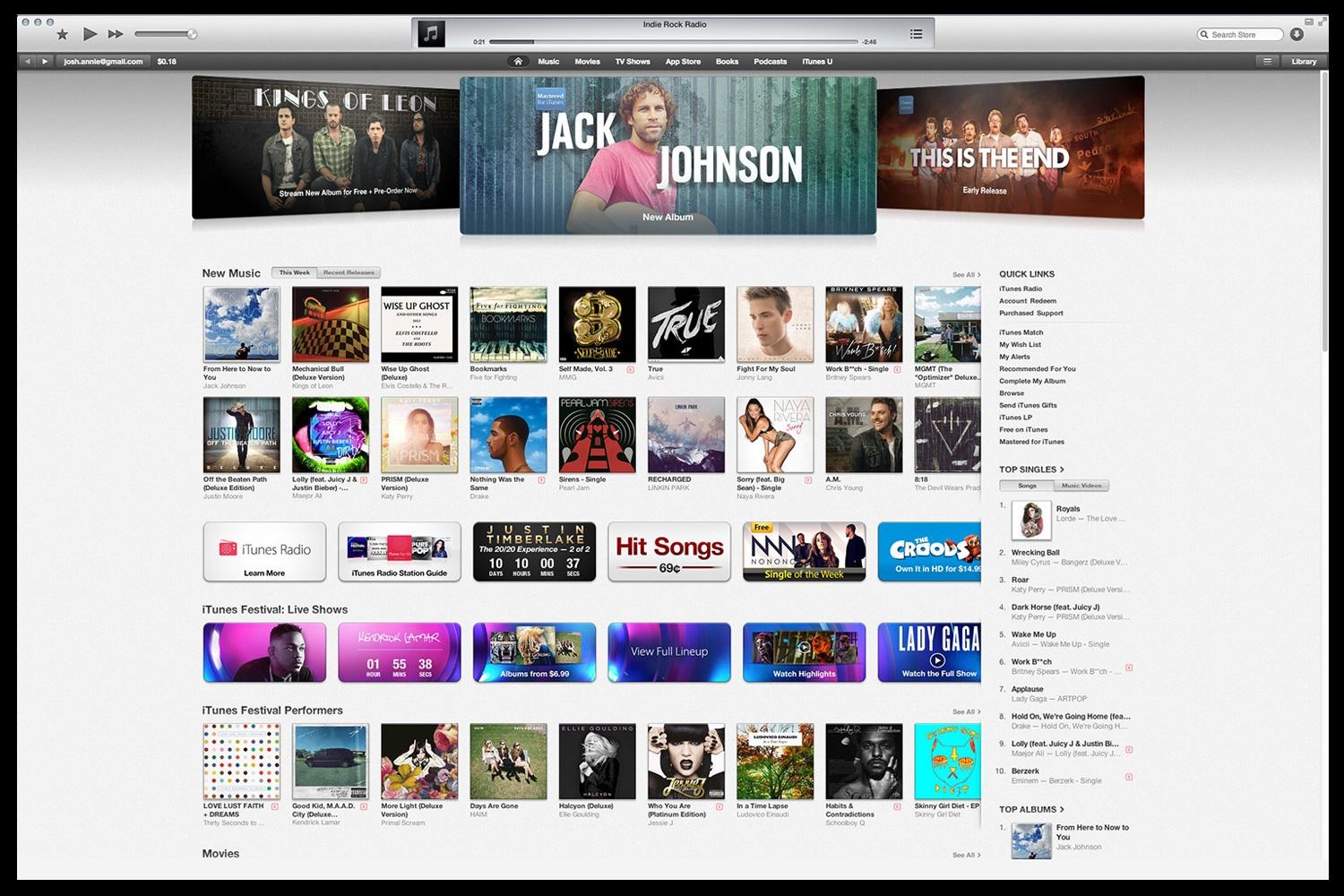Open the Podcasts tab
The image size is (1344, 896).
(x=770, y=62)
